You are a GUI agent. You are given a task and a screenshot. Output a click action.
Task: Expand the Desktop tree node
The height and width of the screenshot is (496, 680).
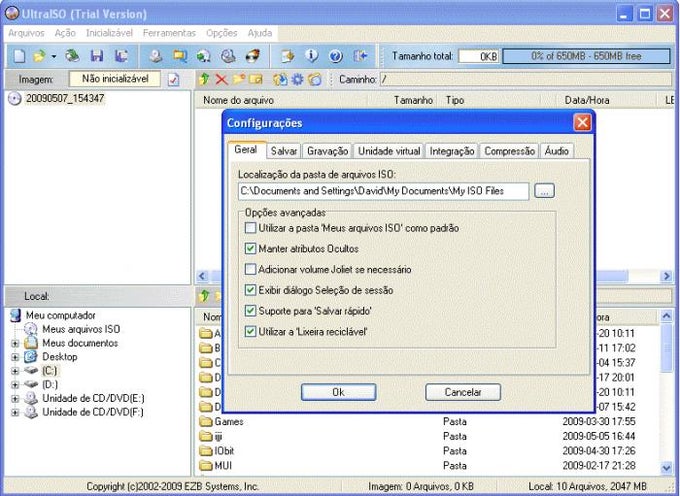(x=15, y=357)
